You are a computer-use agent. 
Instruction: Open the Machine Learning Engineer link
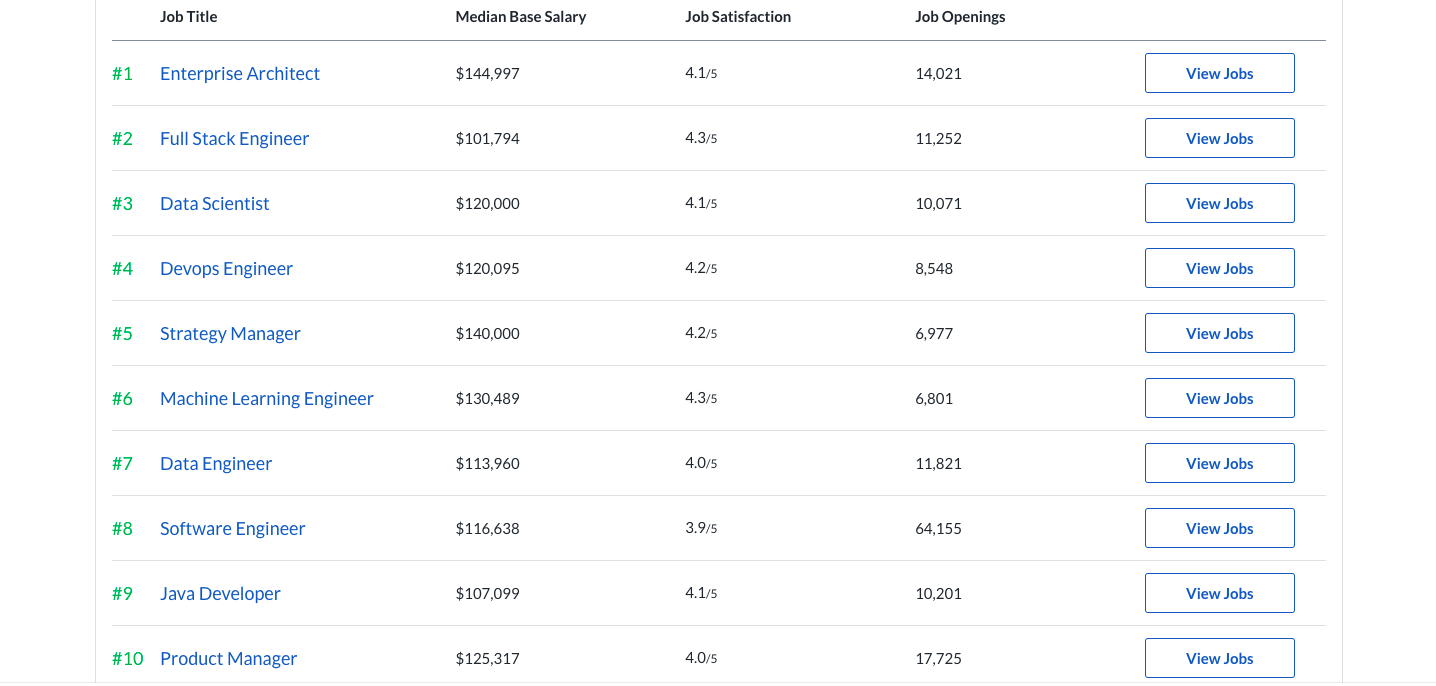click(266, 399)
